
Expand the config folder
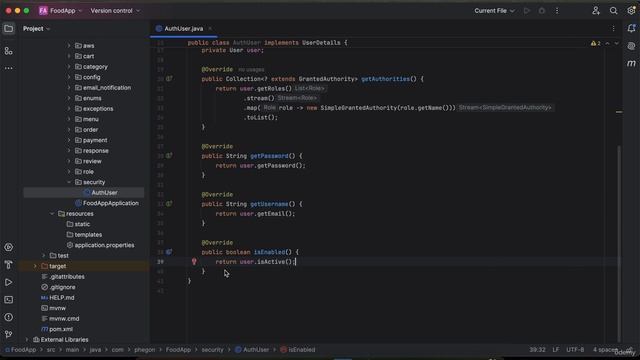(69, 77)
